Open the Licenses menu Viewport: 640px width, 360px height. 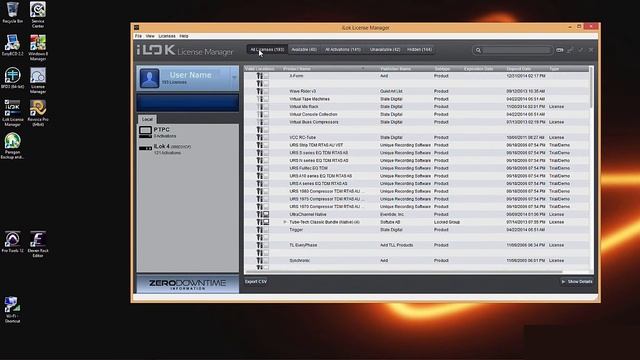click(x=167, y=36)
